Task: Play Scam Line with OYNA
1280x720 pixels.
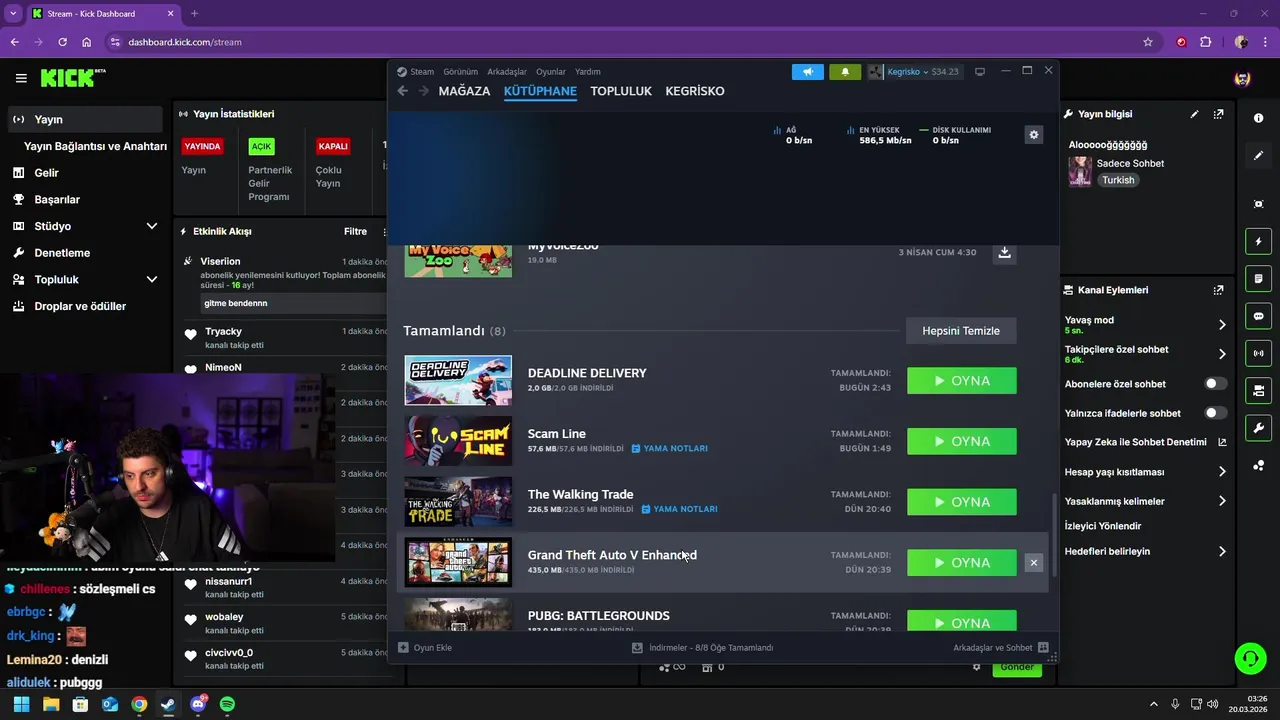Action: click(x=961, y=441)
